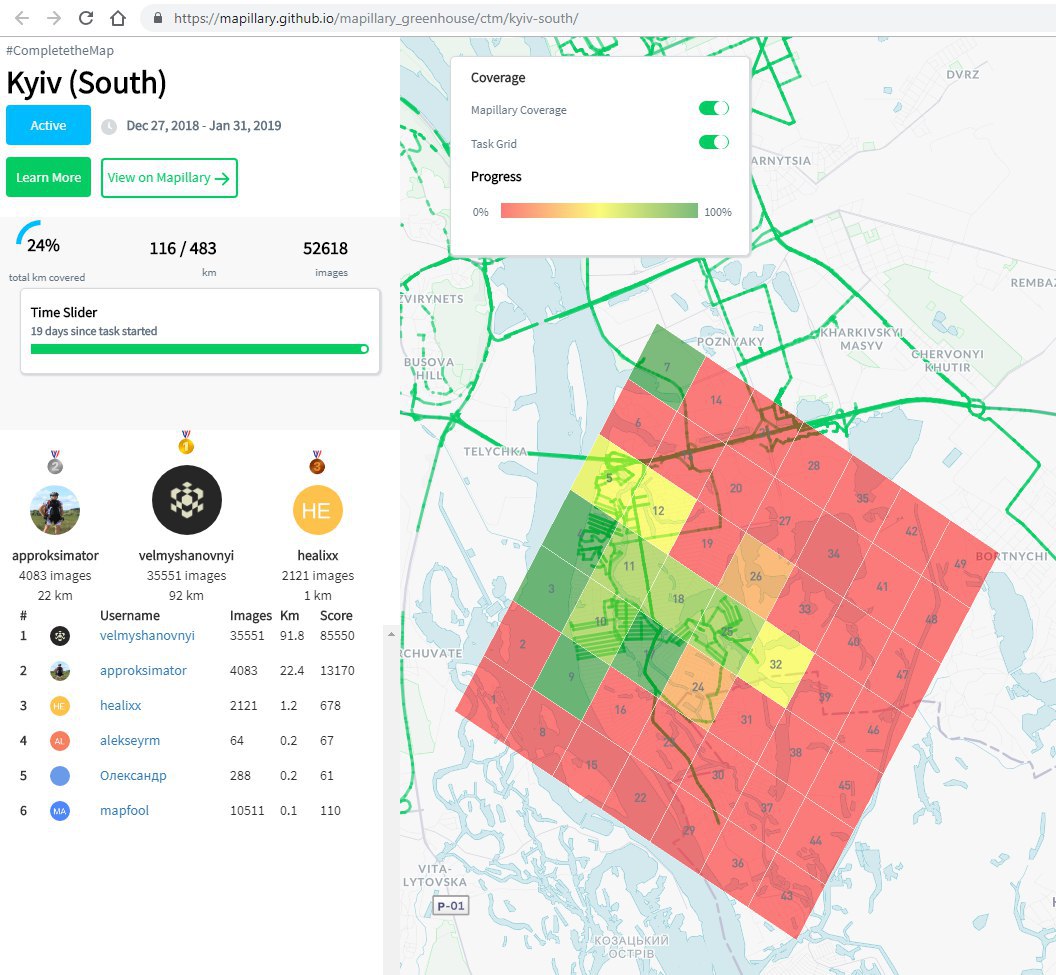Select grid tile 9 on map

pyautogui.click(x=571, y=676)
